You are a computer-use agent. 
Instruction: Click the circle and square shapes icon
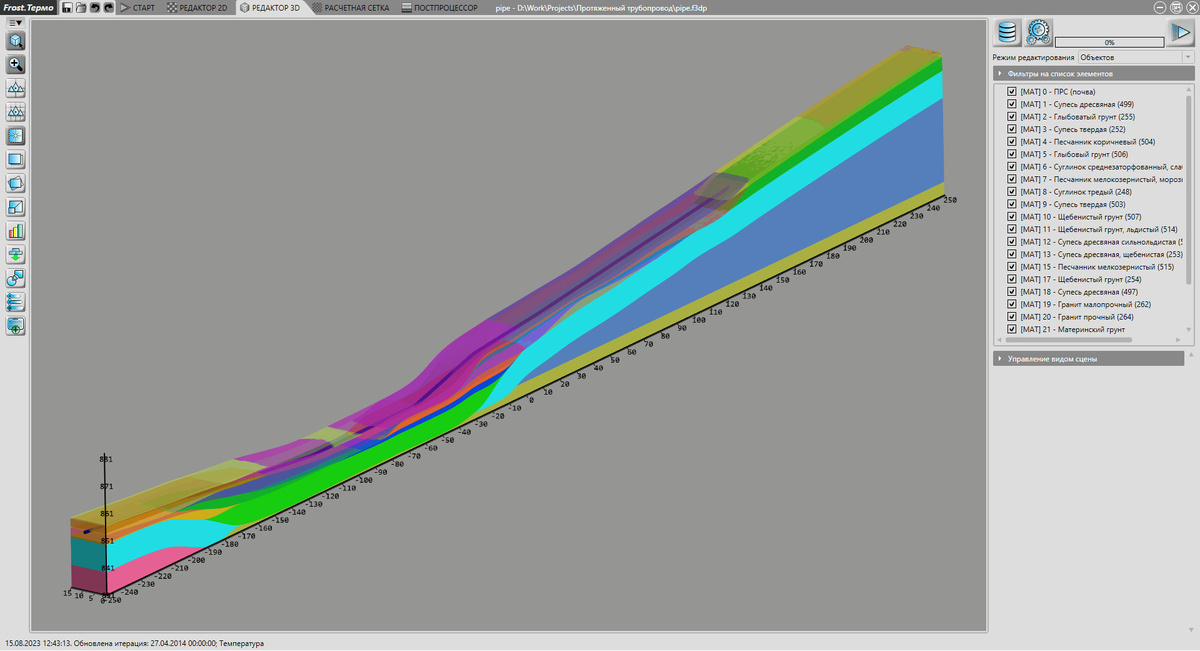pos(16,279)
